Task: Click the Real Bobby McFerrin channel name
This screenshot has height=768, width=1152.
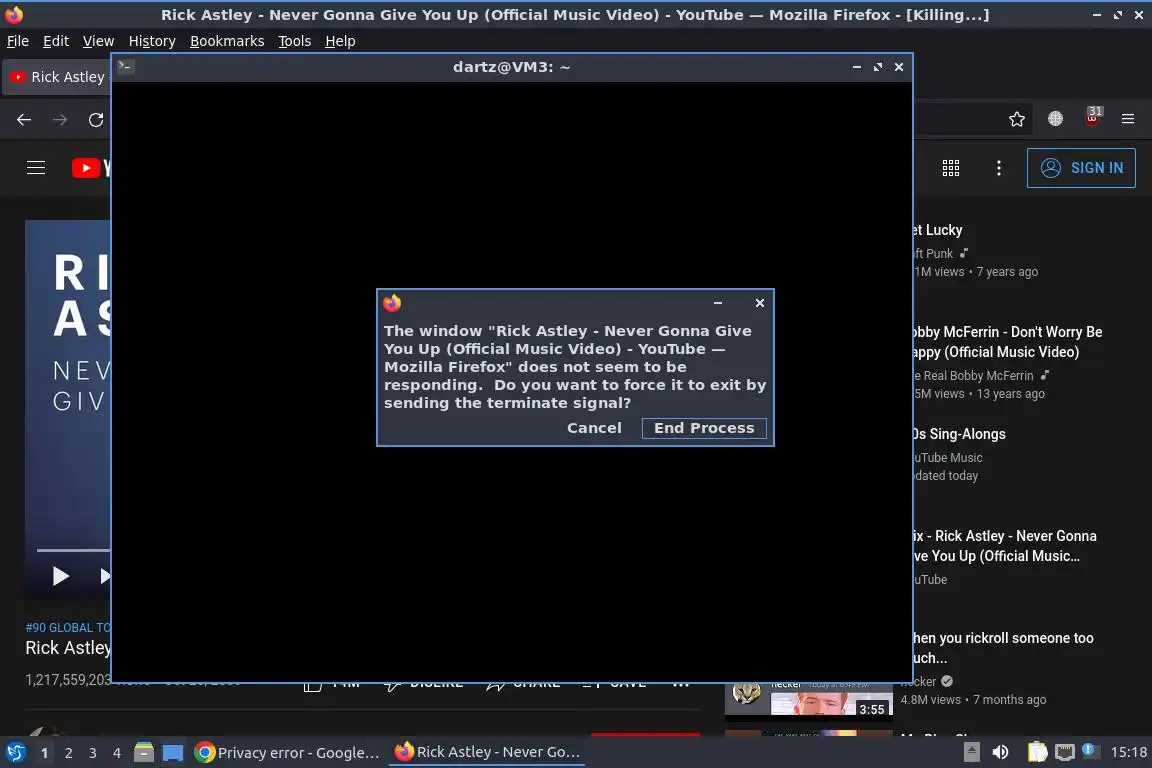Action: [973, 376]
